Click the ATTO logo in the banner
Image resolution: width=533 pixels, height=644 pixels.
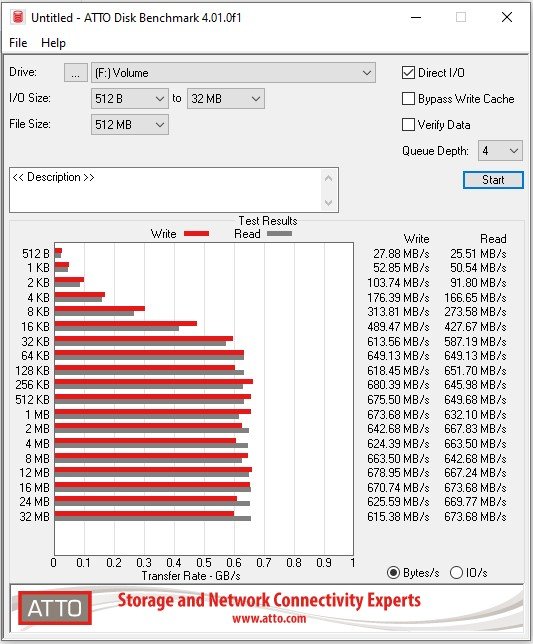[55, 608]
